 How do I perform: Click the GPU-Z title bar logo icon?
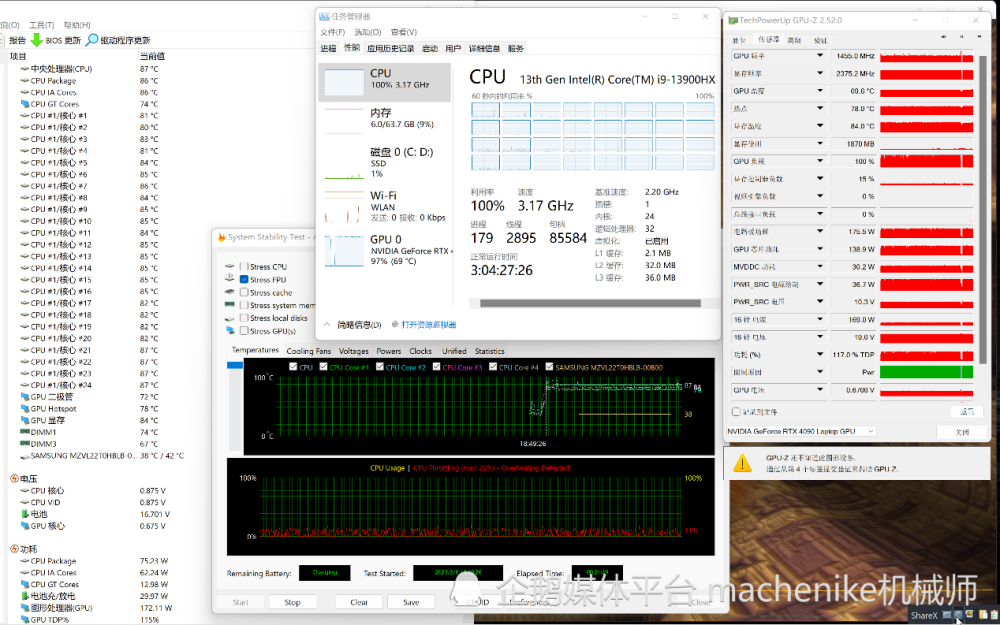[x=733, y=20]
